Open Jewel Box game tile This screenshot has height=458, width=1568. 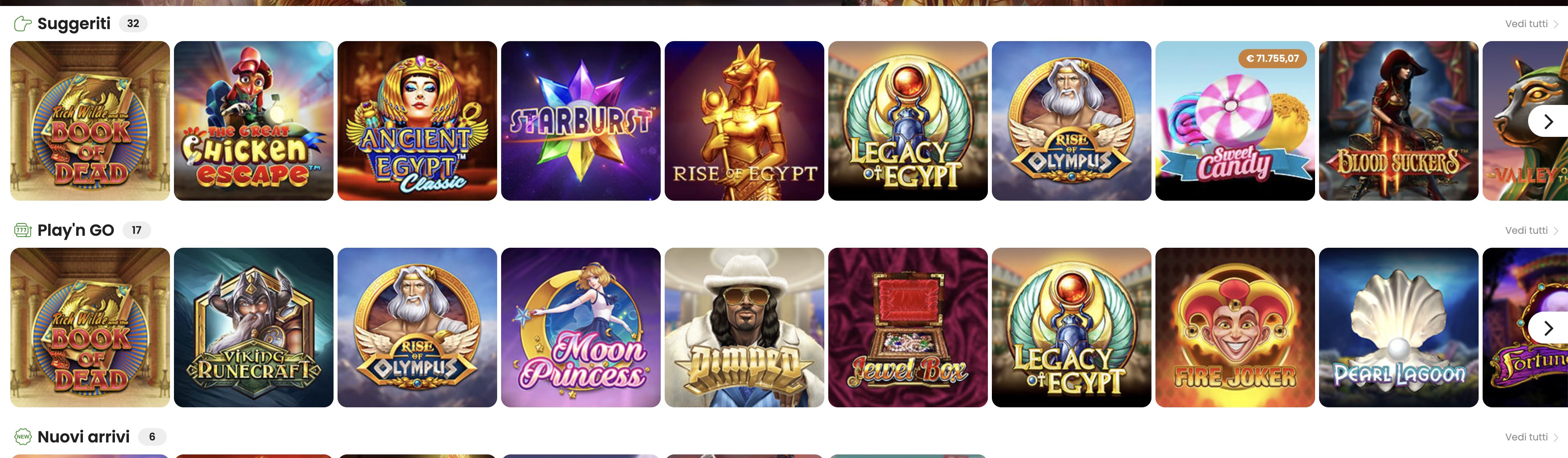click(908, 327)
